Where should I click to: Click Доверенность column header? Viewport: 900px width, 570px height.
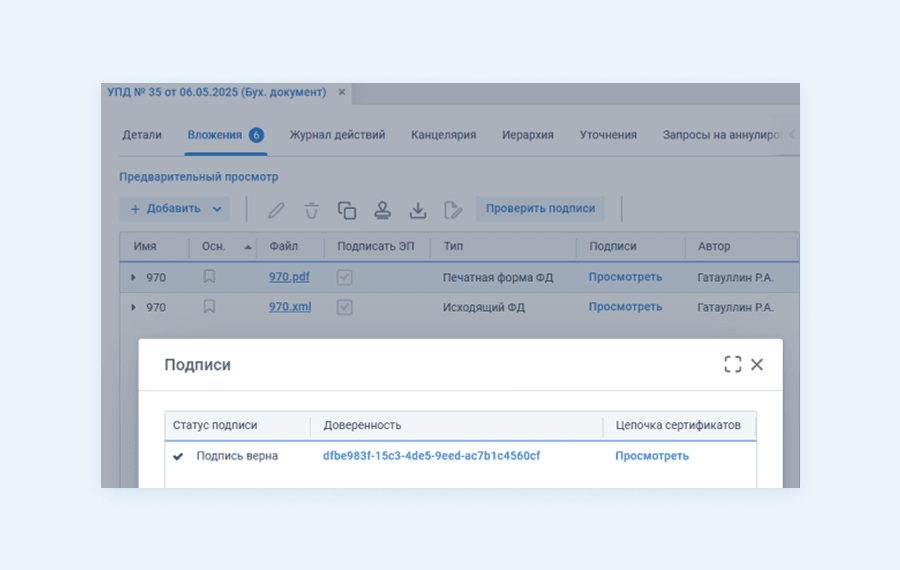(x=362, y=425)
